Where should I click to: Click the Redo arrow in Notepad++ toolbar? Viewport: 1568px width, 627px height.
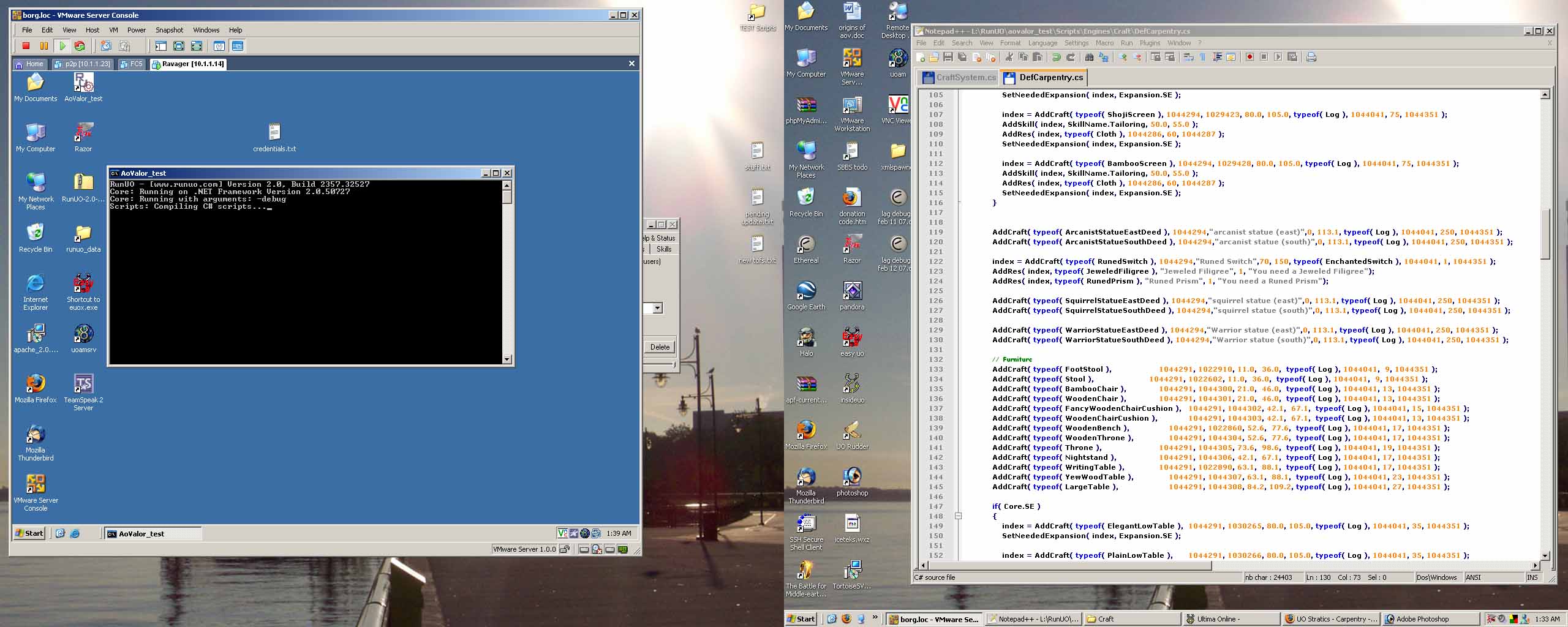[x=1071, y=57]
